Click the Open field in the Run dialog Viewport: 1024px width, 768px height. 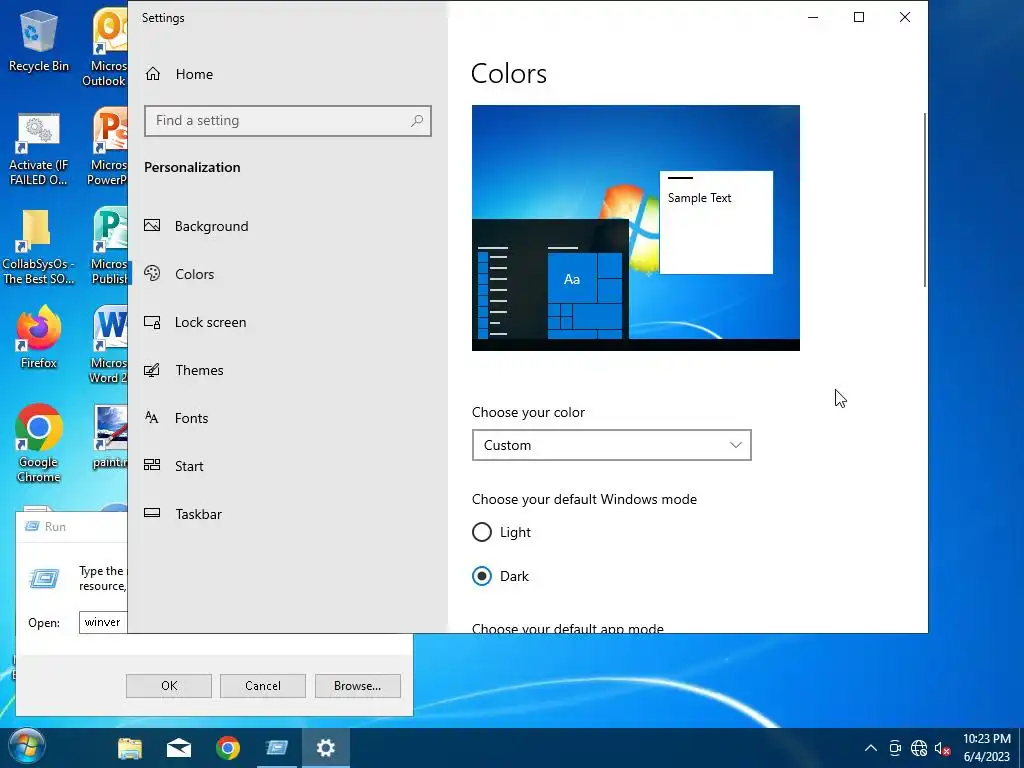click(103, 622)
